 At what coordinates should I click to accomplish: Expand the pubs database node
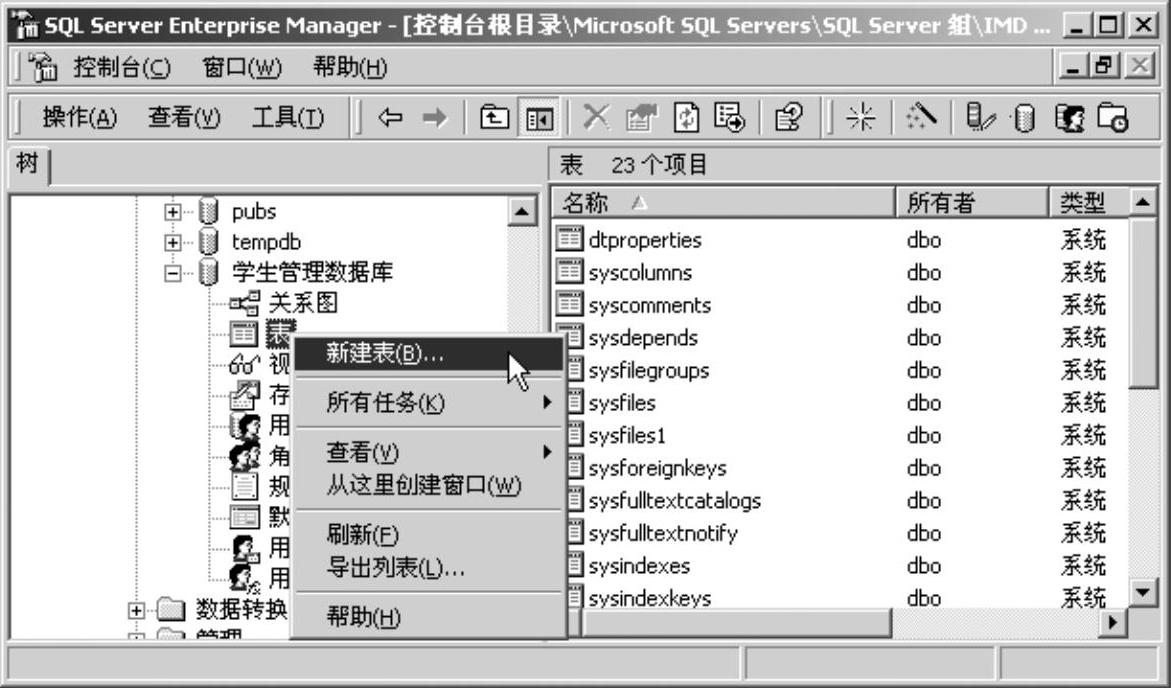pos(173,212)
